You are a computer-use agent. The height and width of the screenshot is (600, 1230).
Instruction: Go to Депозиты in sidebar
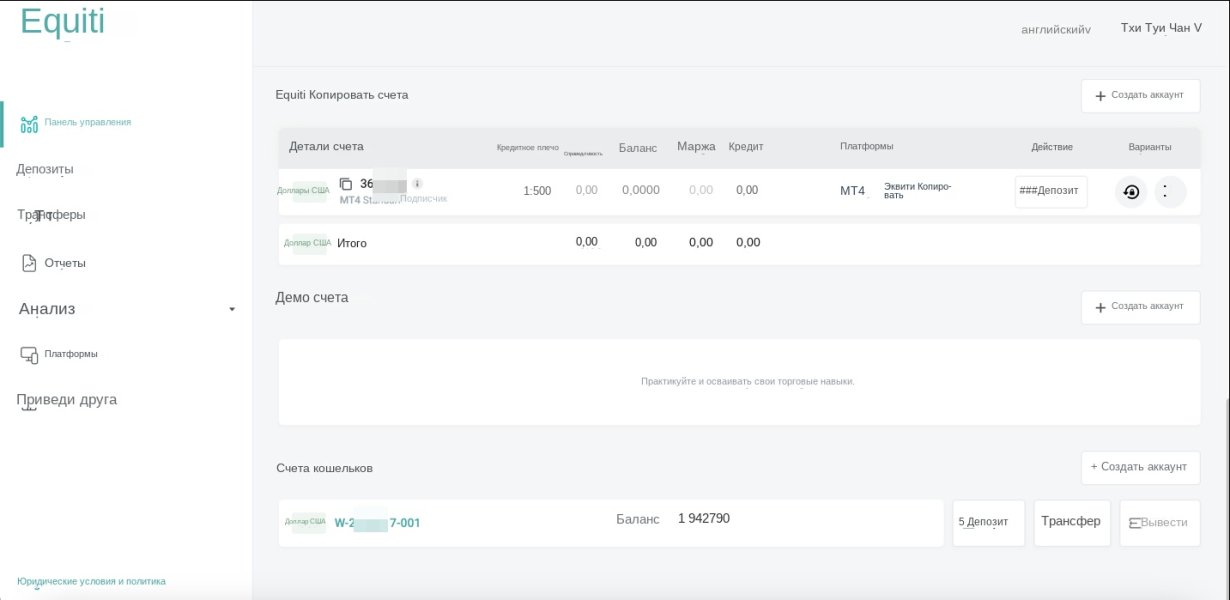[x=45, y=169]
